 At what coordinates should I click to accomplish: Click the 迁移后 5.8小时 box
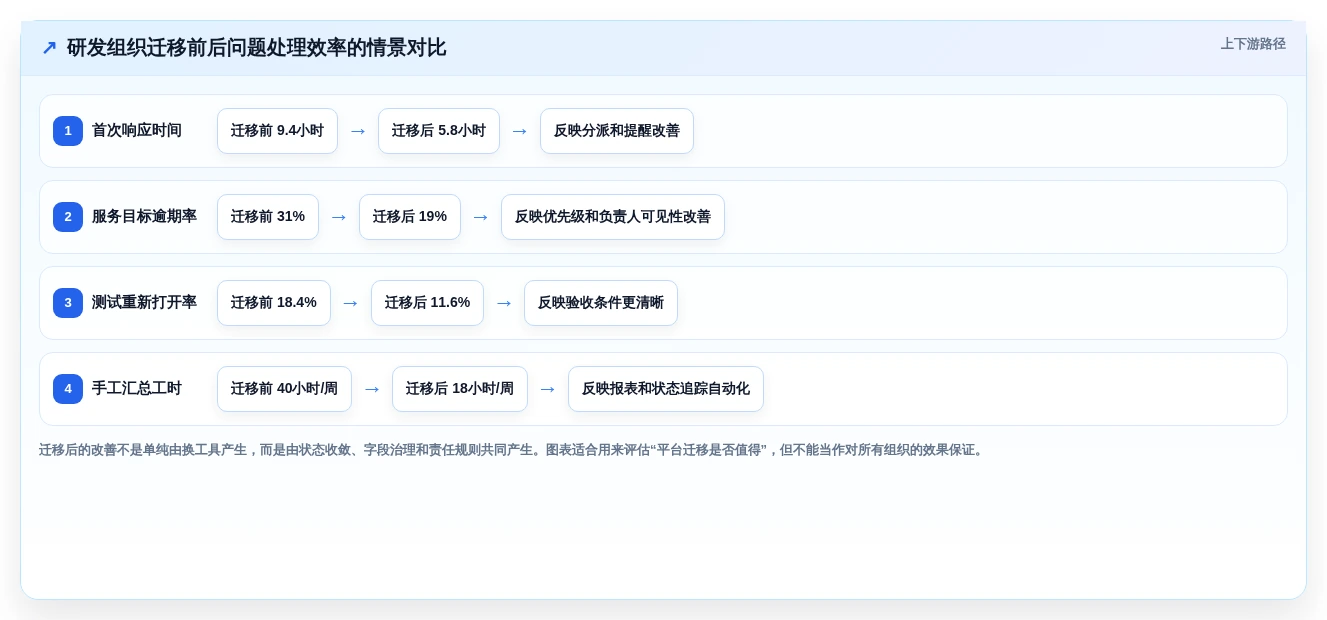439,131
